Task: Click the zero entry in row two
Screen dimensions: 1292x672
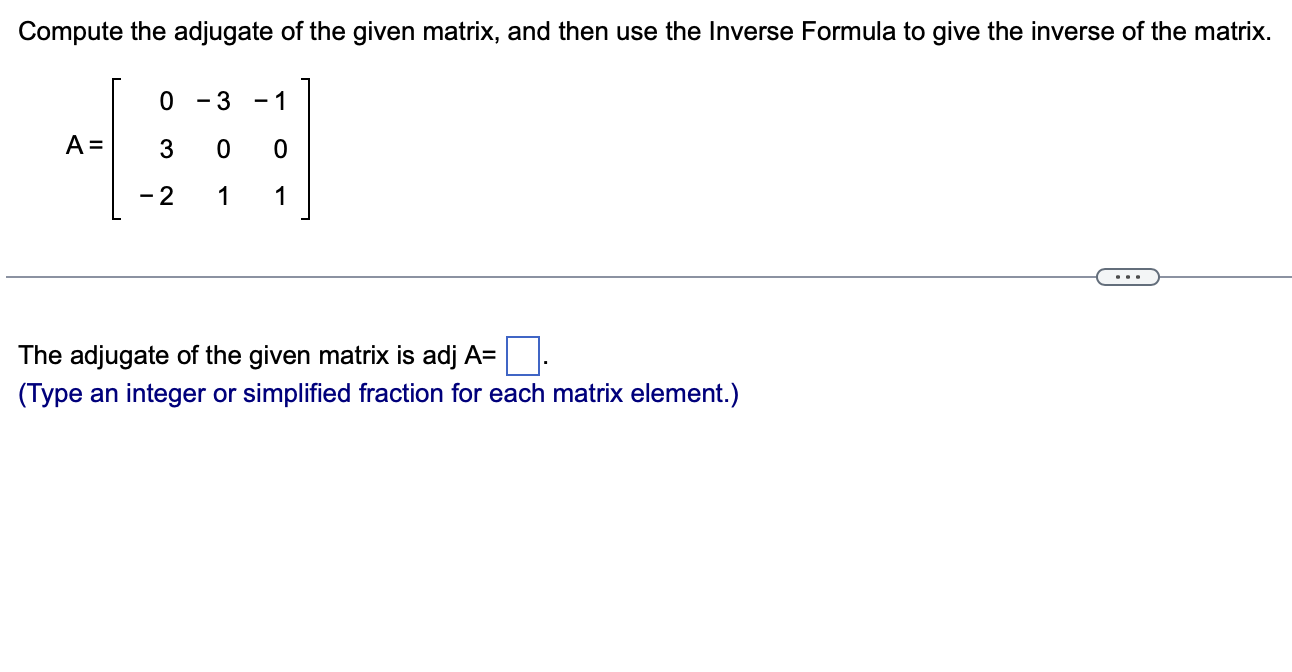Action: tap(222, 148)
